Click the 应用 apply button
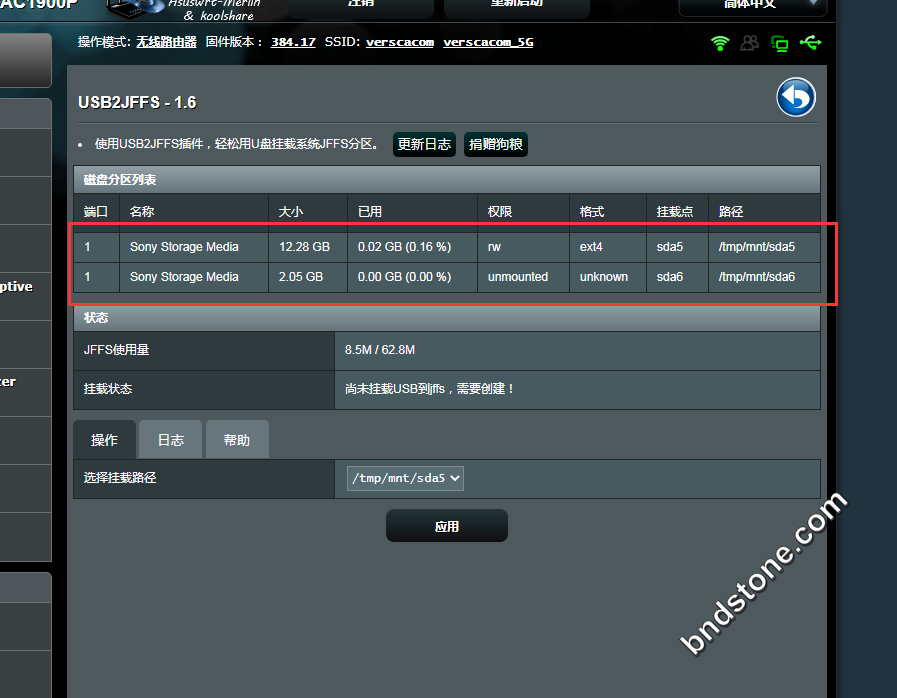 447,526
